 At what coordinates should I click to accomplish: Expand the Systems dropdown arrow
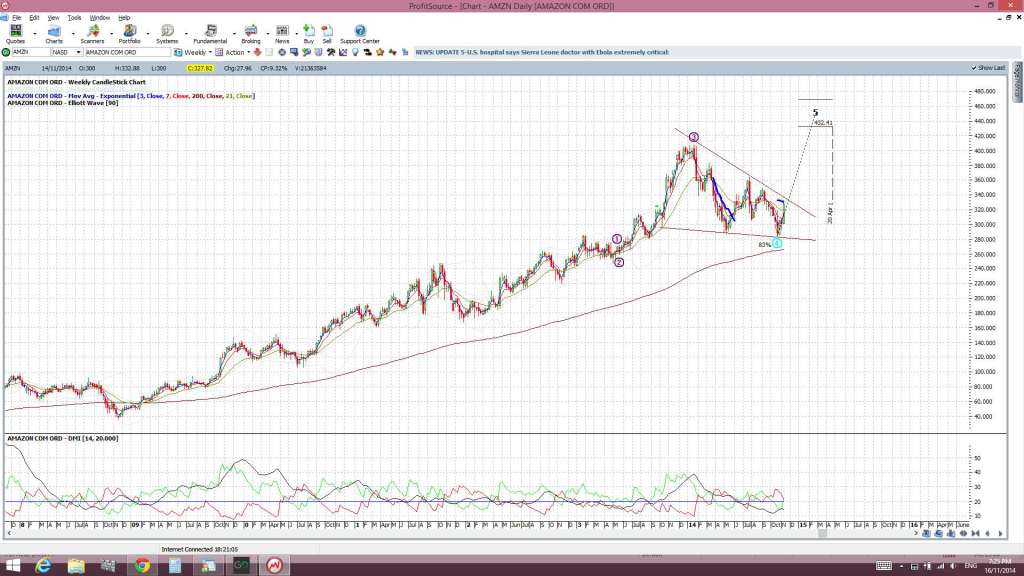pyautogui.click(x=186, y=33)
